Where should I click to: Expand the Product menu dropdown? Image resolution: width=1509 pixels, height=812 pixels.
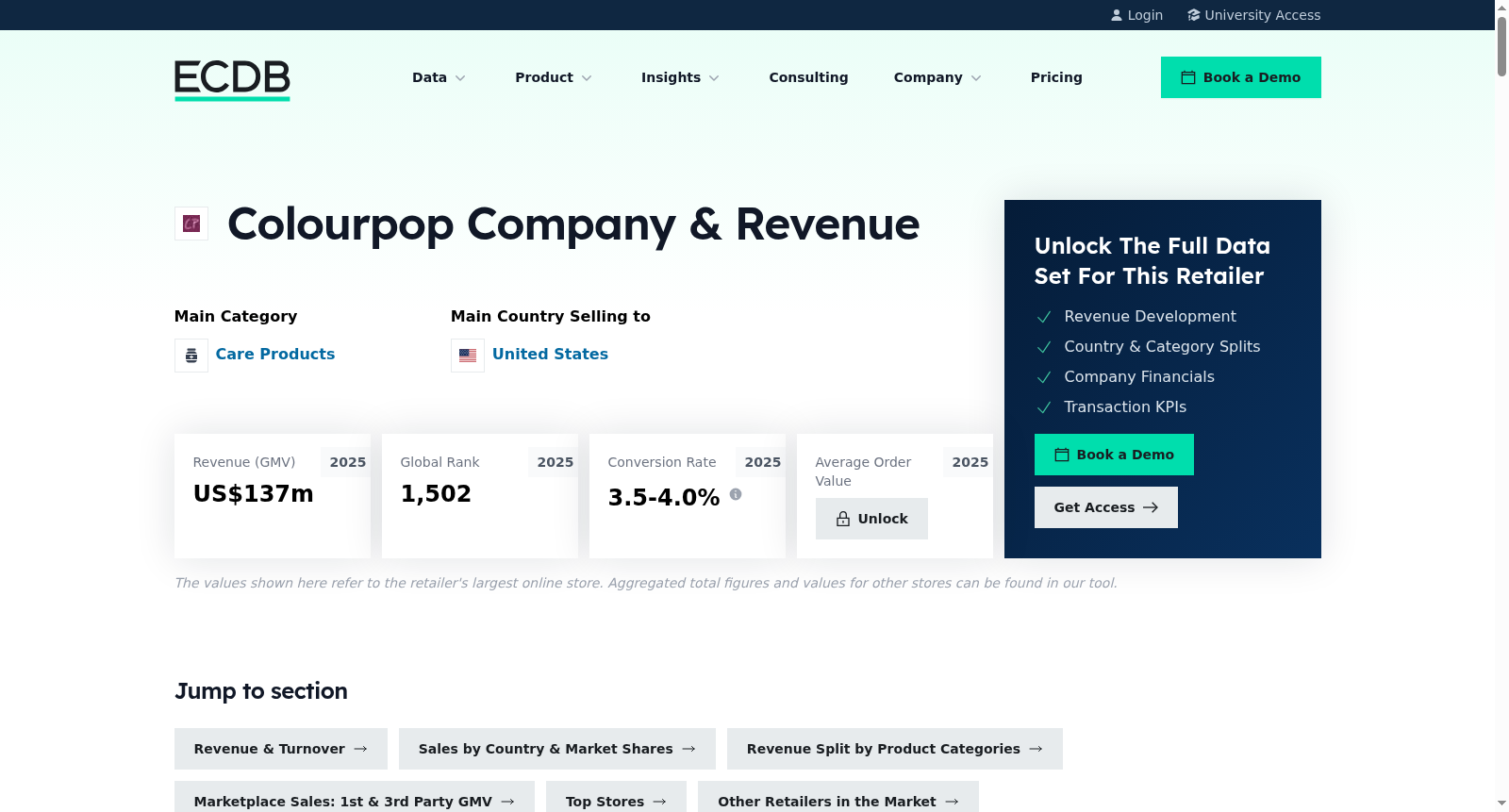(x=554, y=77)
